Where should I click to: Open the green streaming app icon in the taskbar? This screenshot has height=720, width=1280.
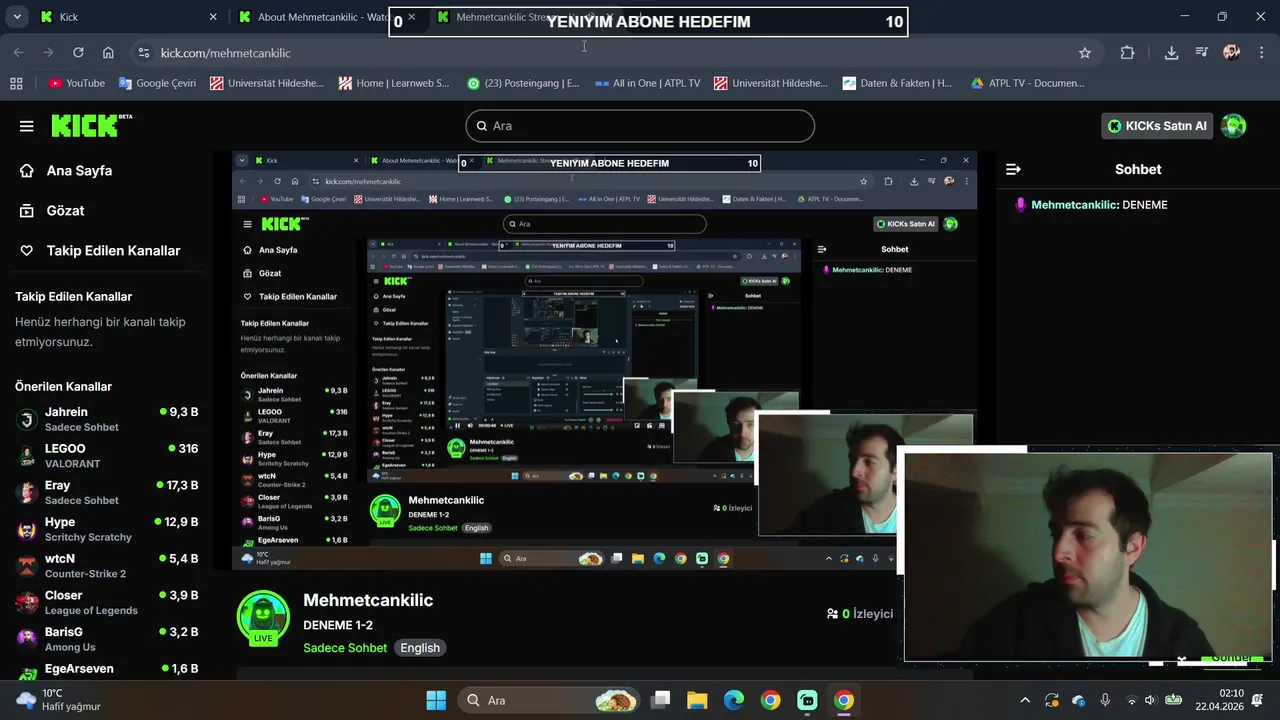coord(807,700)
